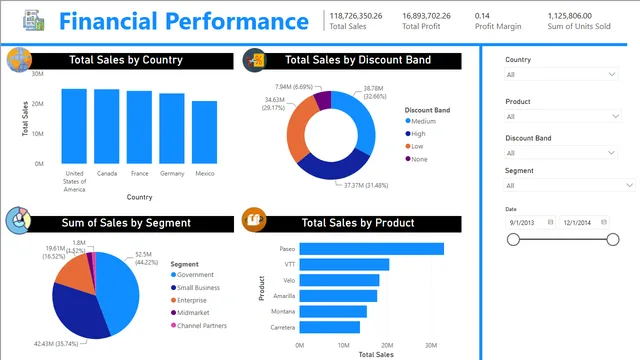The width and height of the screenshot is (640, 360).
Task: Click the 37.37M (31.48%) data label
Action: point(366,185)
